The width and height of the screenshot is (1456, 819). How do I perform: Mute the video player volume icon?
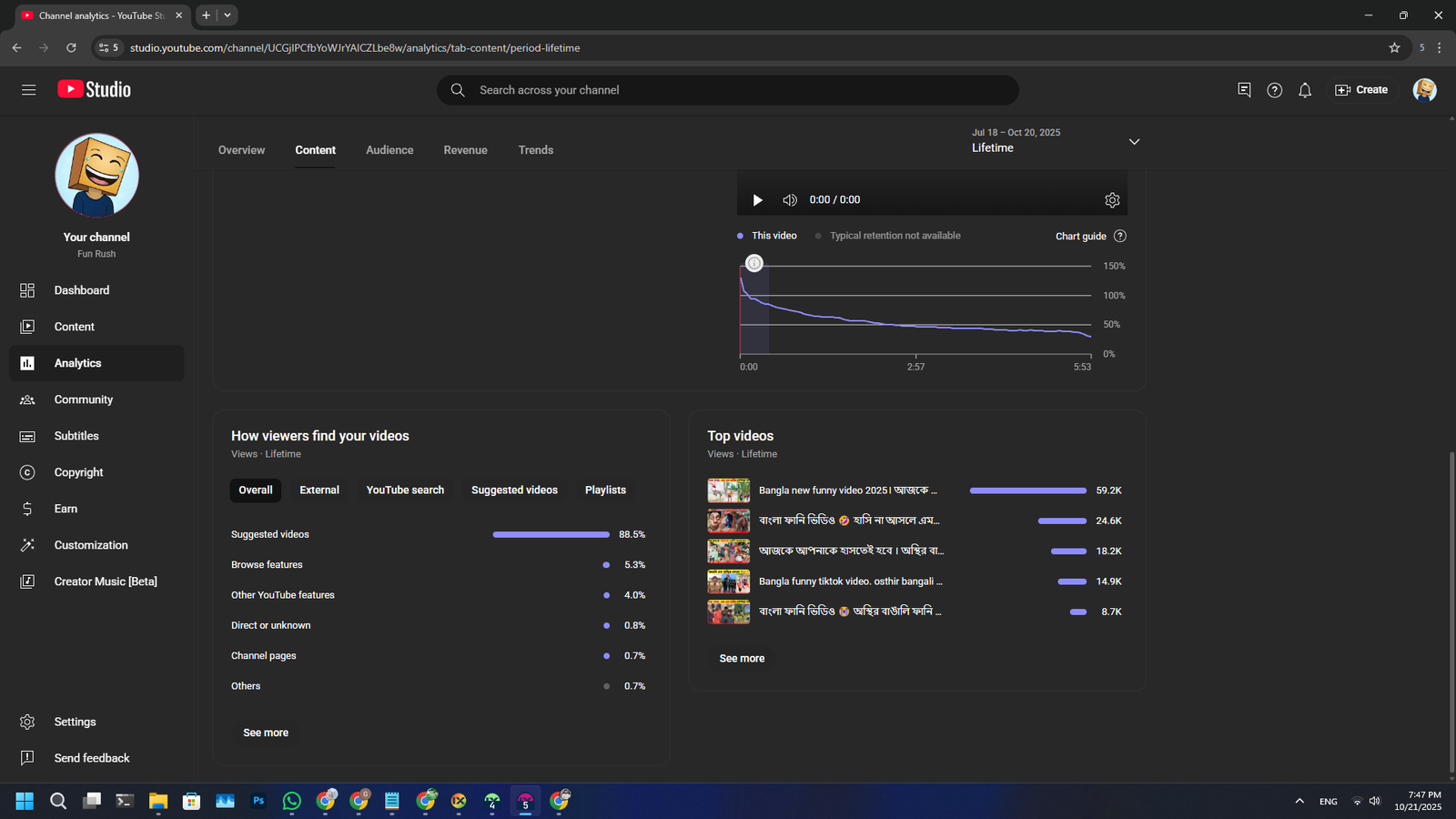click(x=790, y=200)
